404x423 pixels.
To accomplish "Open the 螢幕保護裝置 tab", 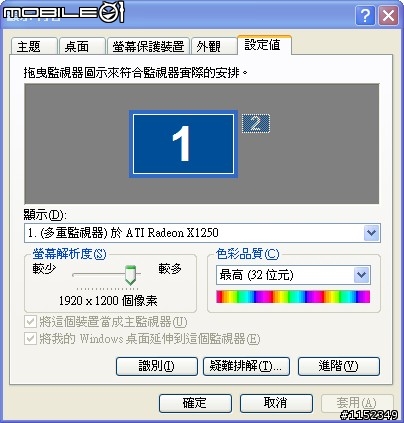I will 148,46.
